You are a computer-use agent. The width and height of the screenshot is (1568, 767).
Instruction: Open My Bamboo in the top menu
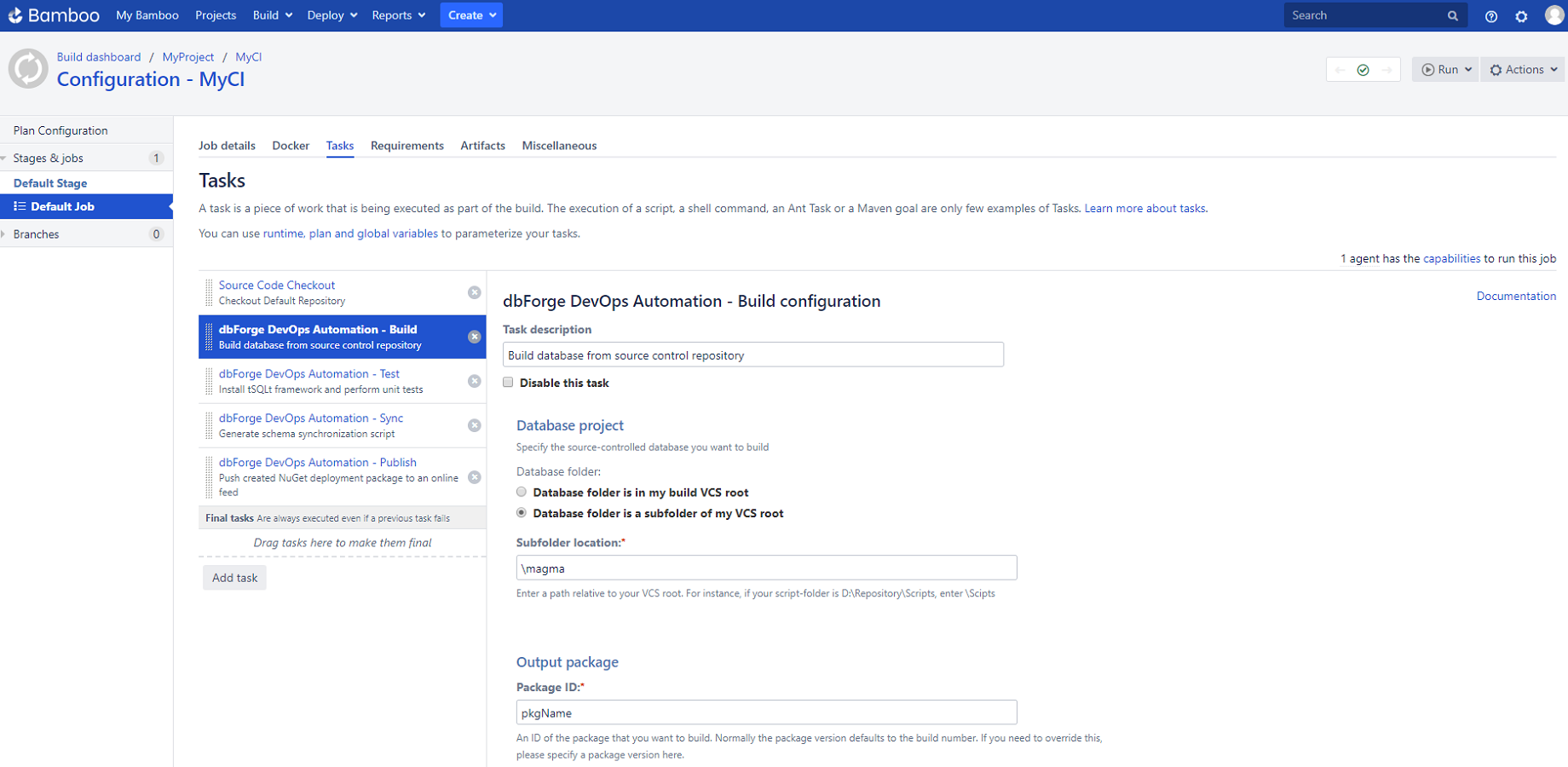[x=147, y=15]
